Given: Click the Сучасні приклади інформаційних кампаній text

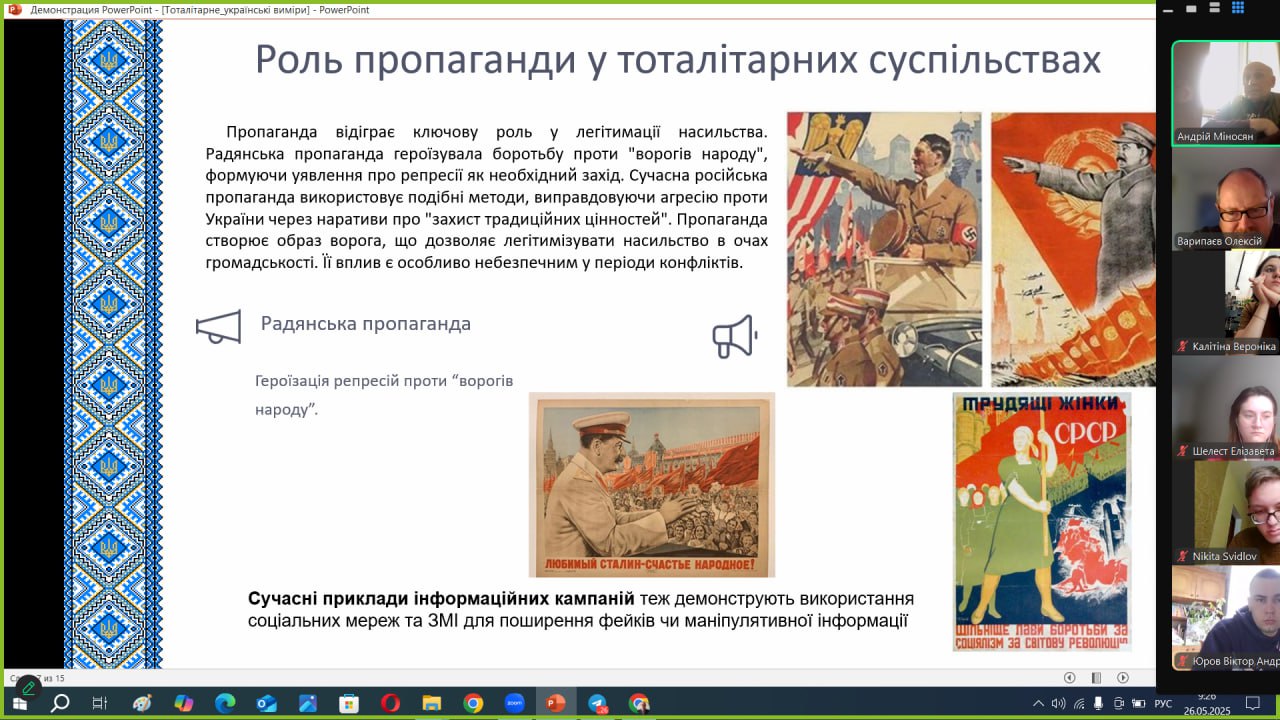Looking at the screenshot, I should [x=441, y=599].
